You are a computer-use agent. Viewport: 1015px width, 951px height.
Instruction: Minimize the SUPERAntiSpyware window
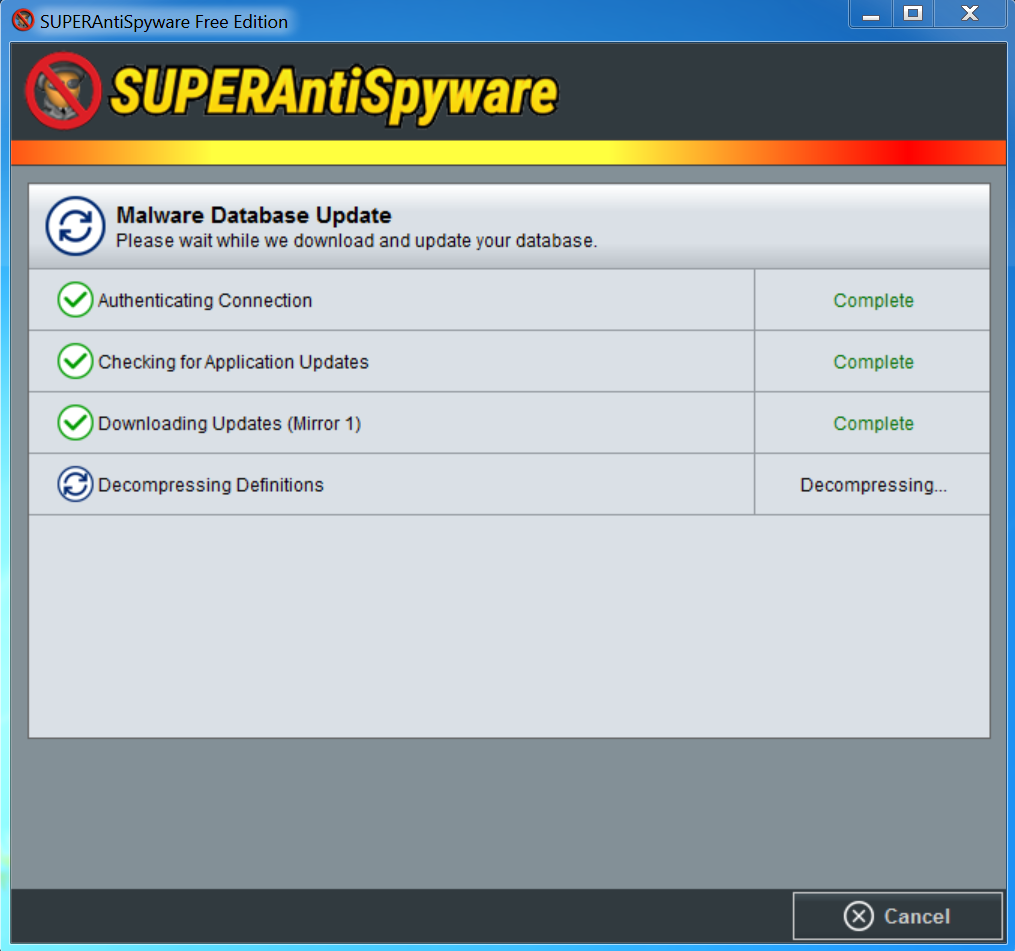(871, 14)
